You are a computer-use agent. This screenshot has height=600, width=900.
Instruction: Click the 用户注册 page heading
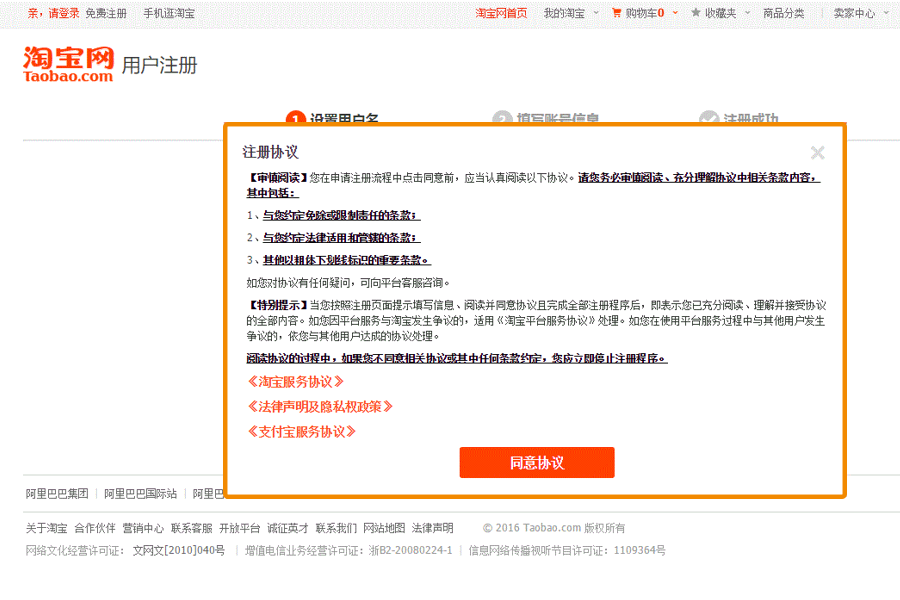(160, 65)
